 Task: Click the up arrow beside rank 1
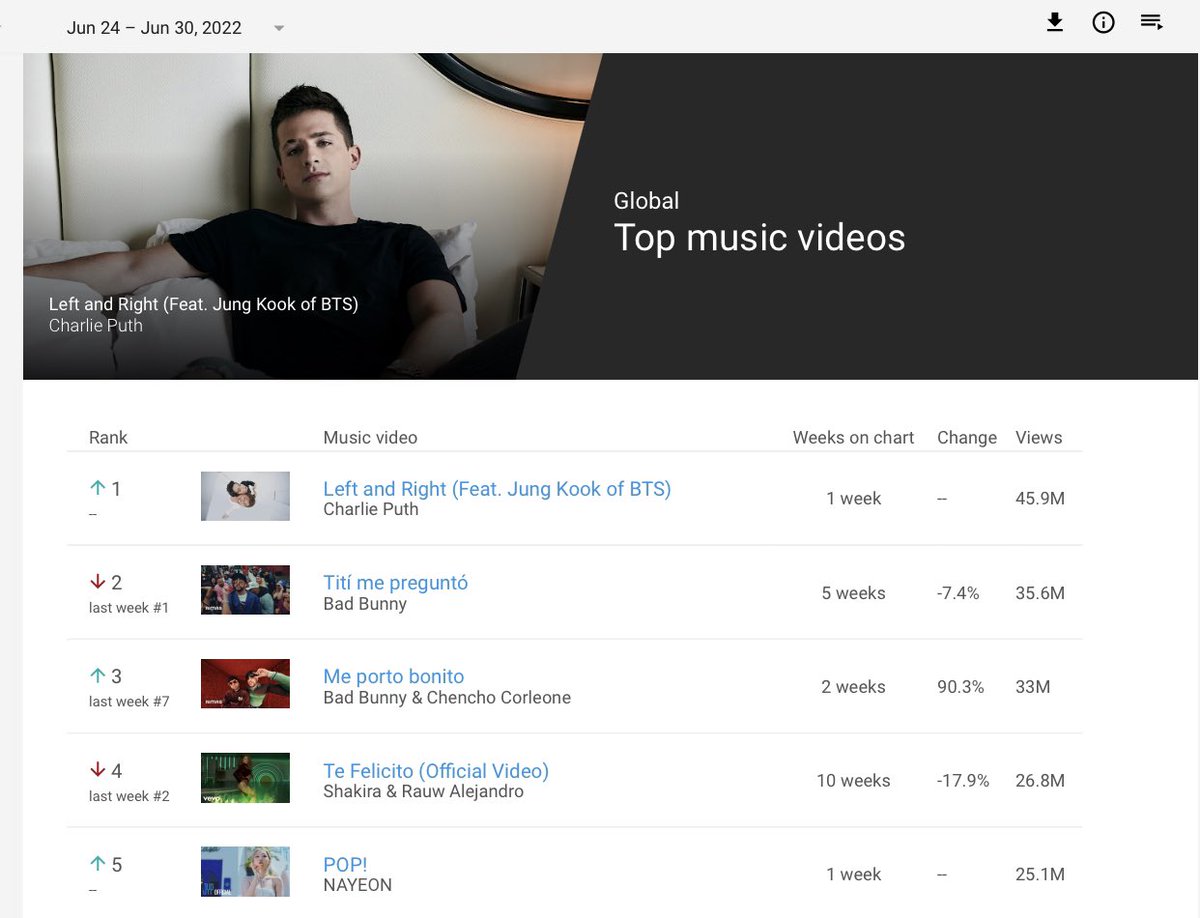tap(97, 488)
